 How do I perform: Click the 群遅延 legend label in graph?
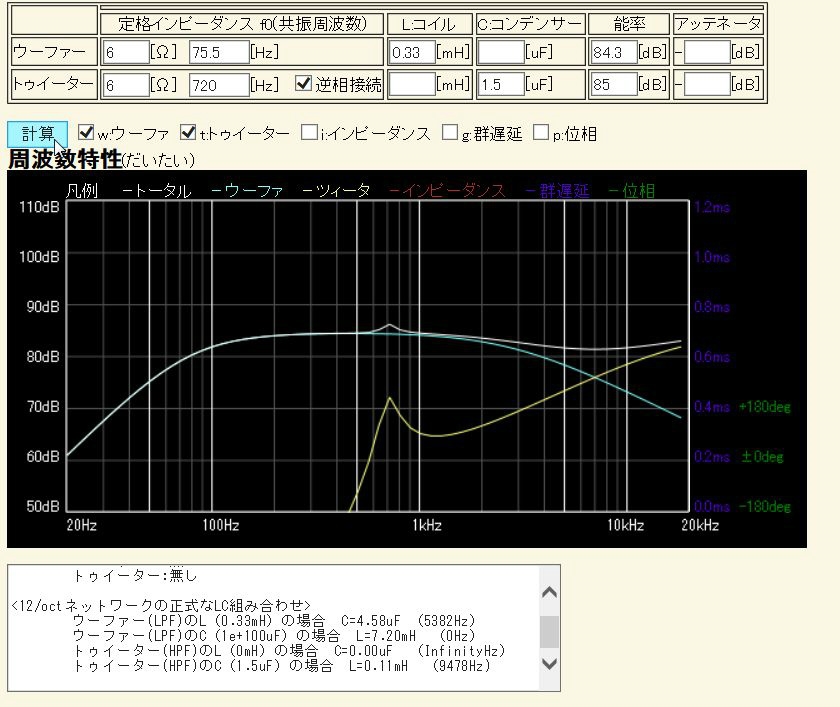click(x=558, y=191)
